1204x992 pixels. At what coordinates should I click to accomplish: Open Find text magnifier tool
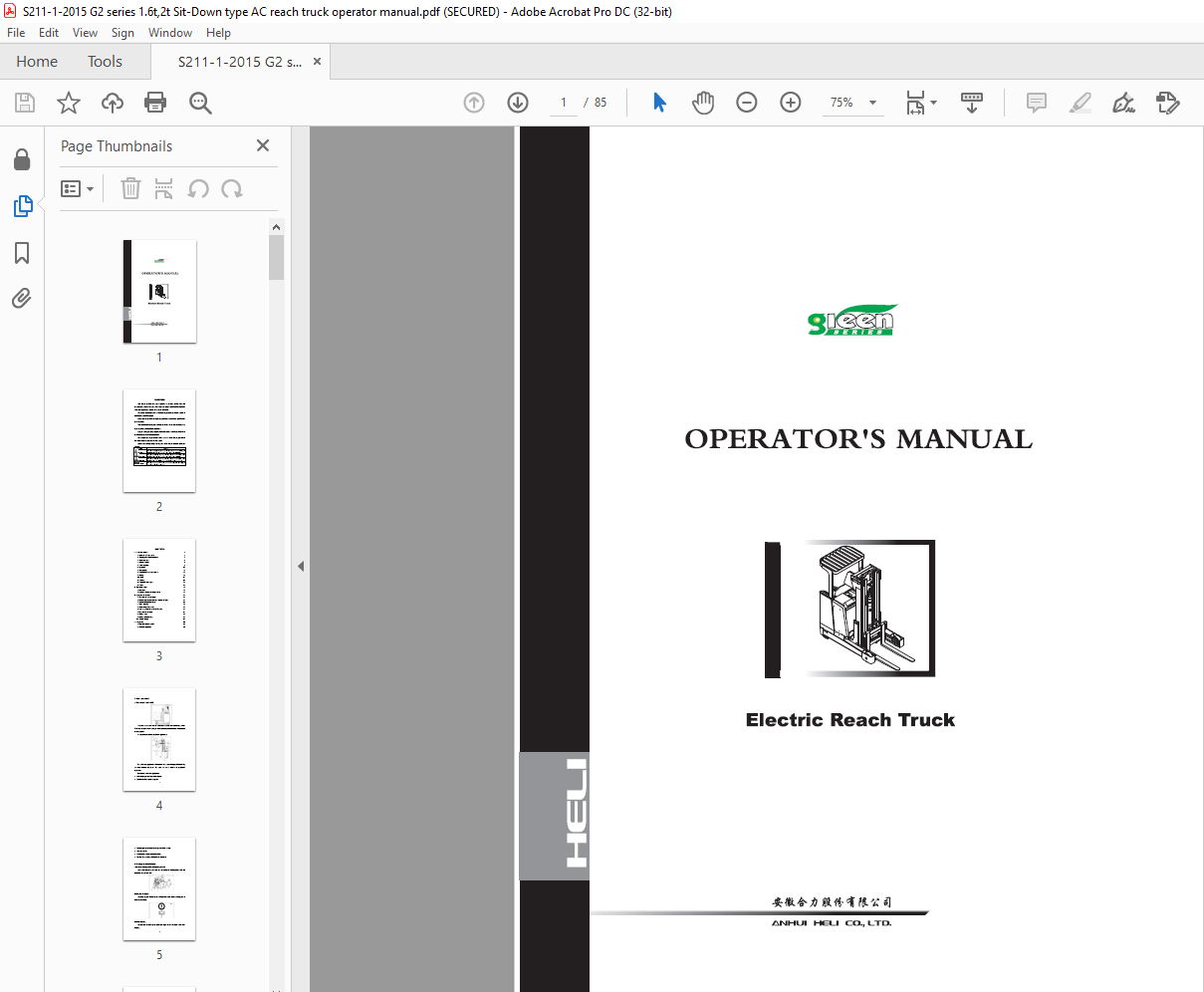tap(200, 103)
